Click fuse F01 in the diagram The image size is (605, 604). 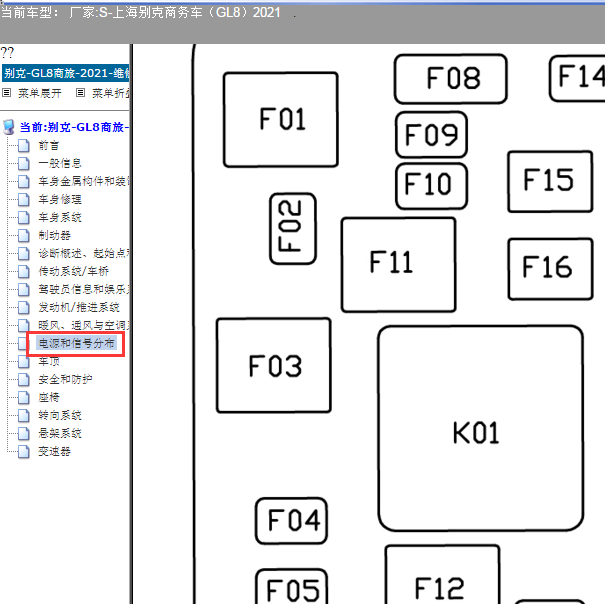(281, 119)
